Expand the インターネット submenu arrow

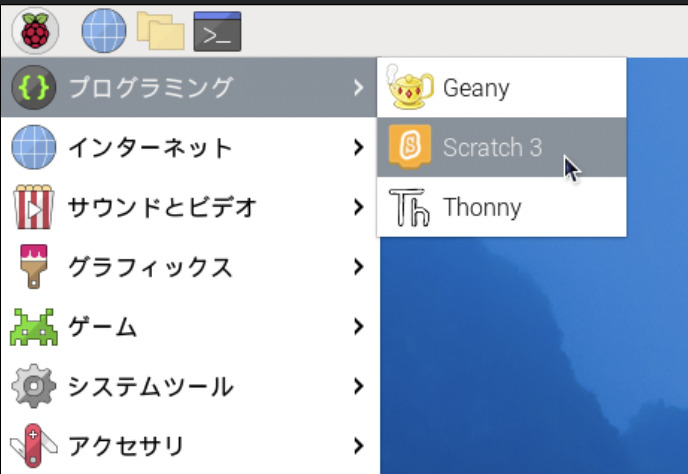(x=358, y=148)
